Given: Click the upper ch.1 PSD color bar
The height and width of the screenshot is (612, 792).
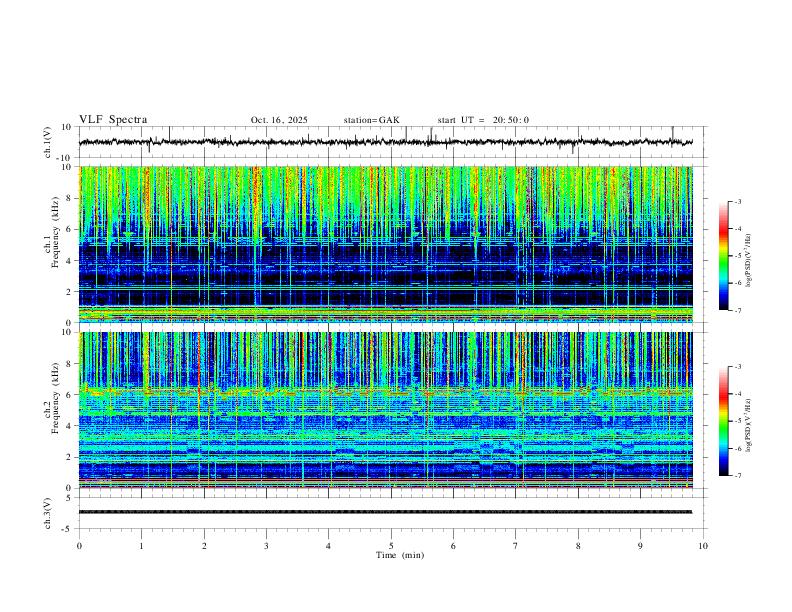Looking at the screenshot, I should pos(723,256).
